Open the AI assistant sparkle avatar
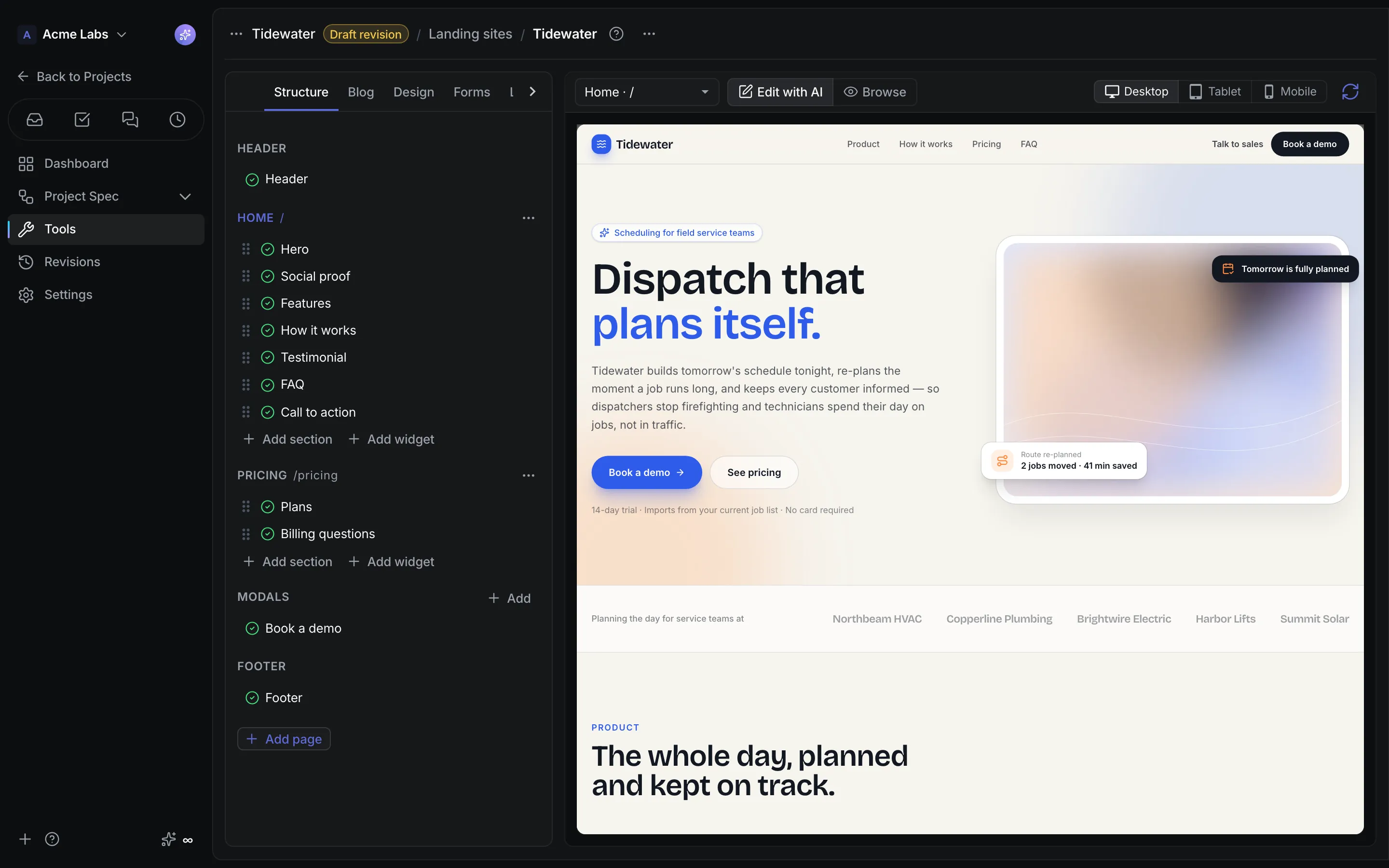 [x=185, y=34]
